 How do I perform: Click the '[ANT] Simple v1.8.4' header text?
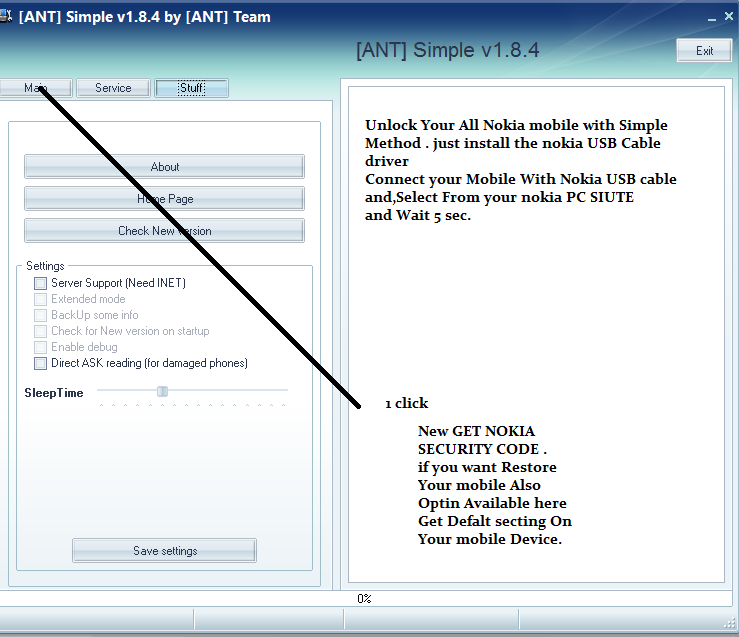(447, 50)
